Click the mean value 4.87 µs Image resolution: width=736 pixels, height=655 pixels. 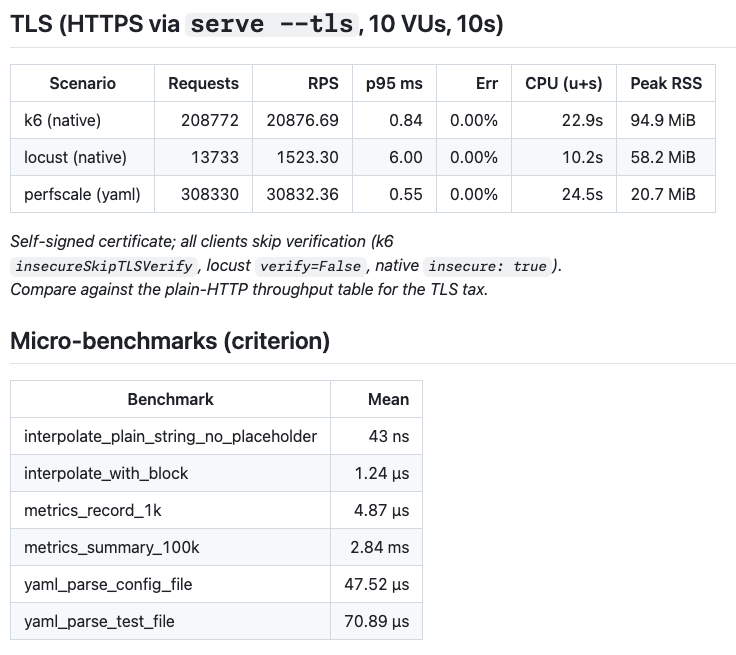tap(382, 510)
